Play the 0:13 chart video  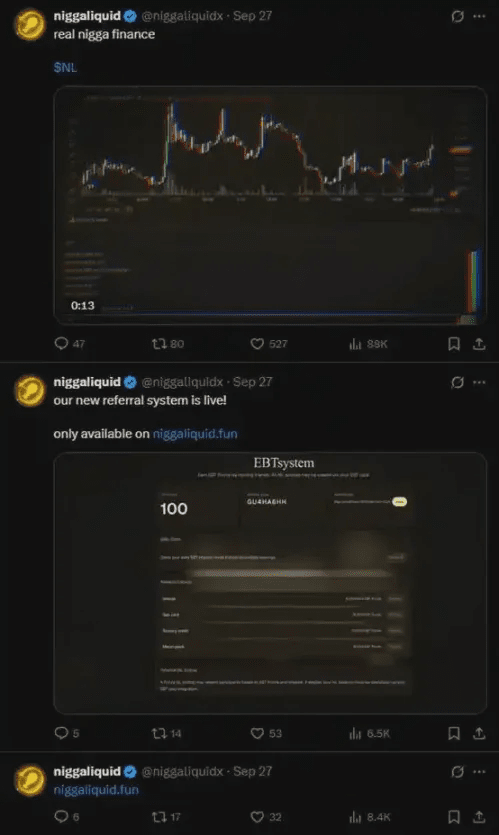270,205
